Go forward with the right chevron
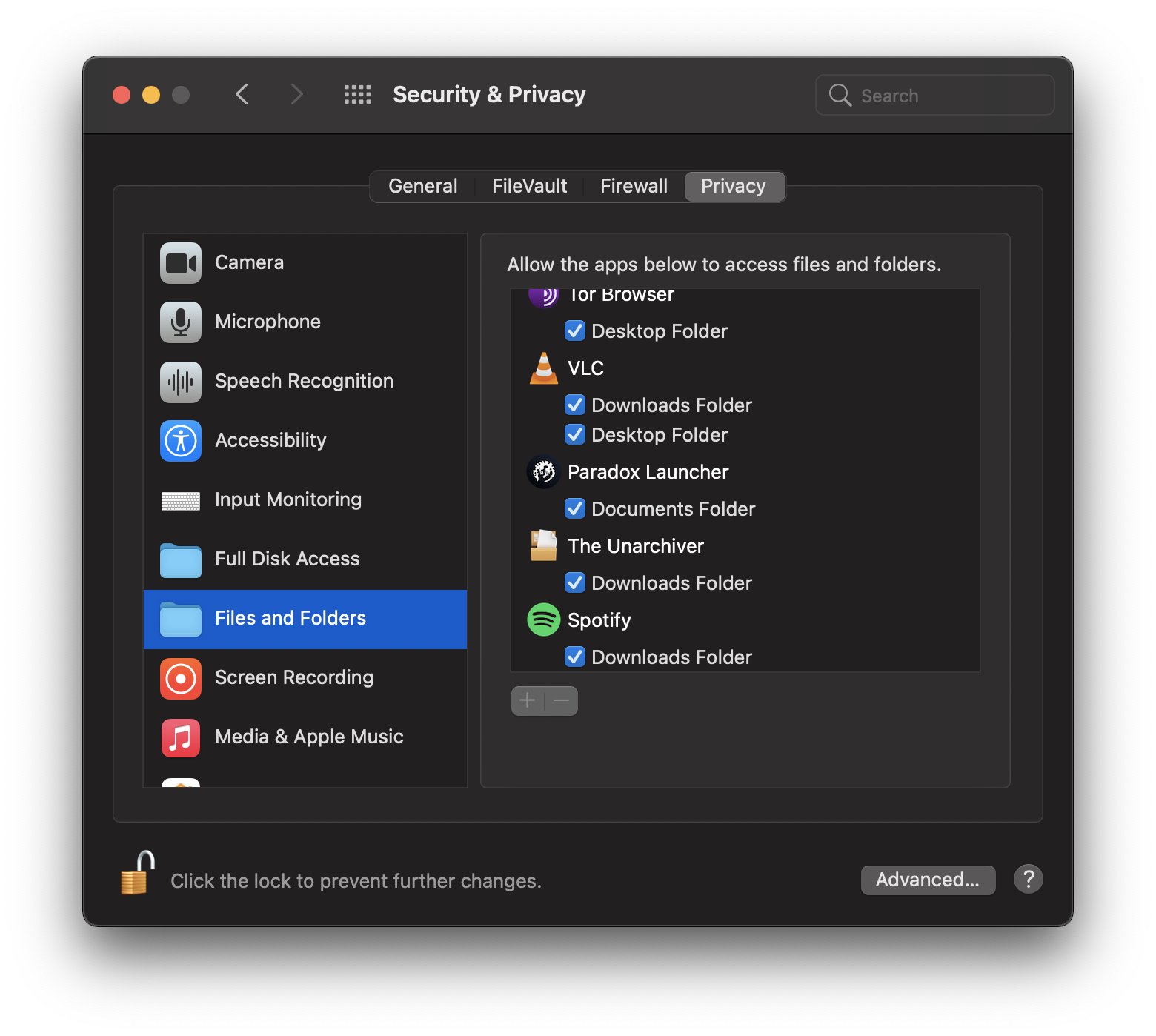Image resolution: width=1156 pixels, height=1036 pixels. click(x=296, y=95)
